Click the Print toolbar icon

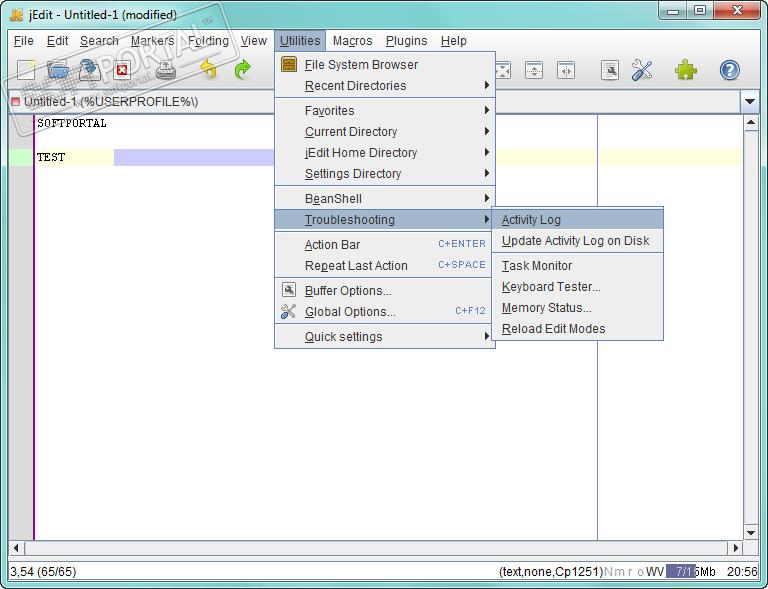coord(166,70)
